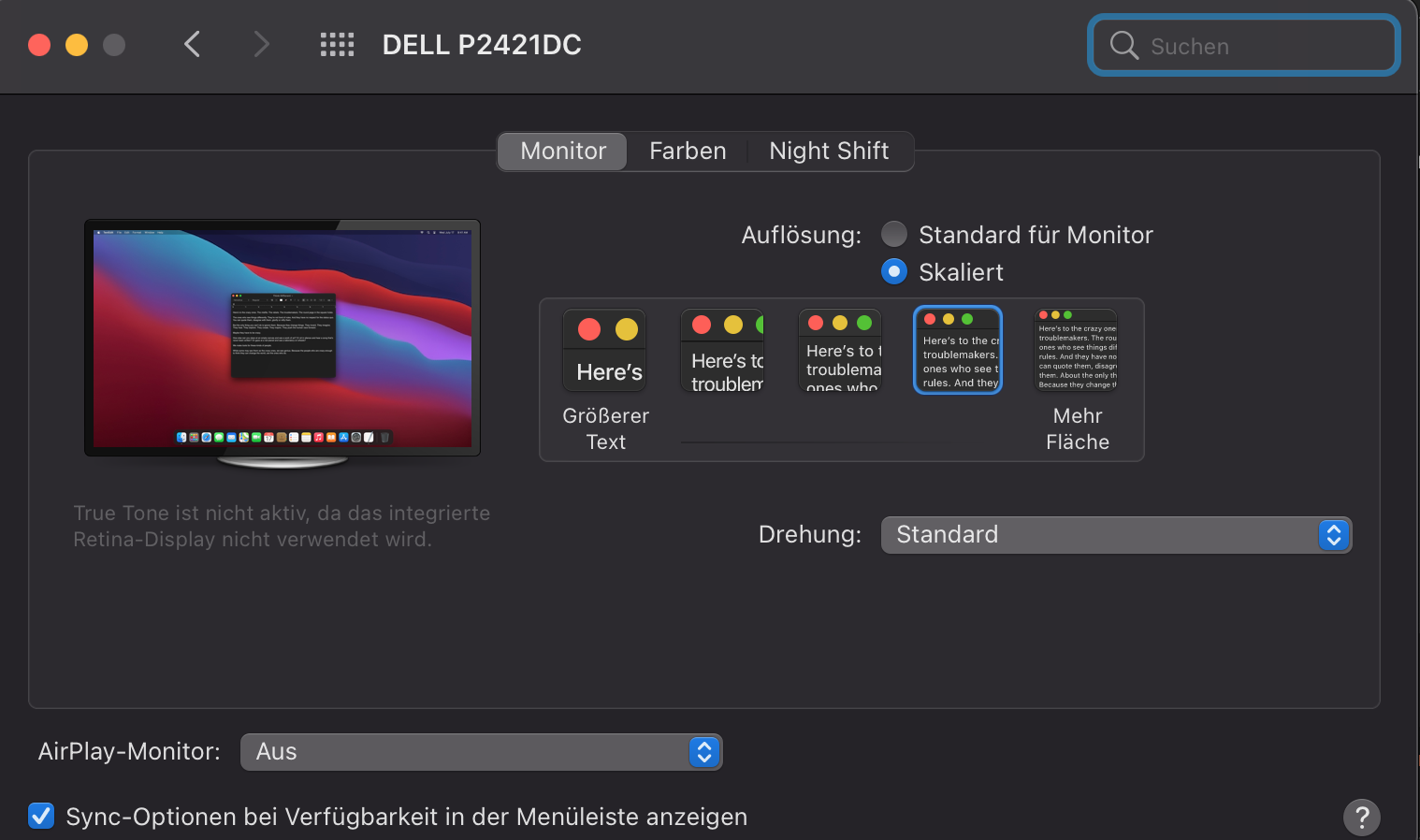Focus the Suchen search field
This screenshot has height=840, width=1420.
click(x=1244, y=45)
